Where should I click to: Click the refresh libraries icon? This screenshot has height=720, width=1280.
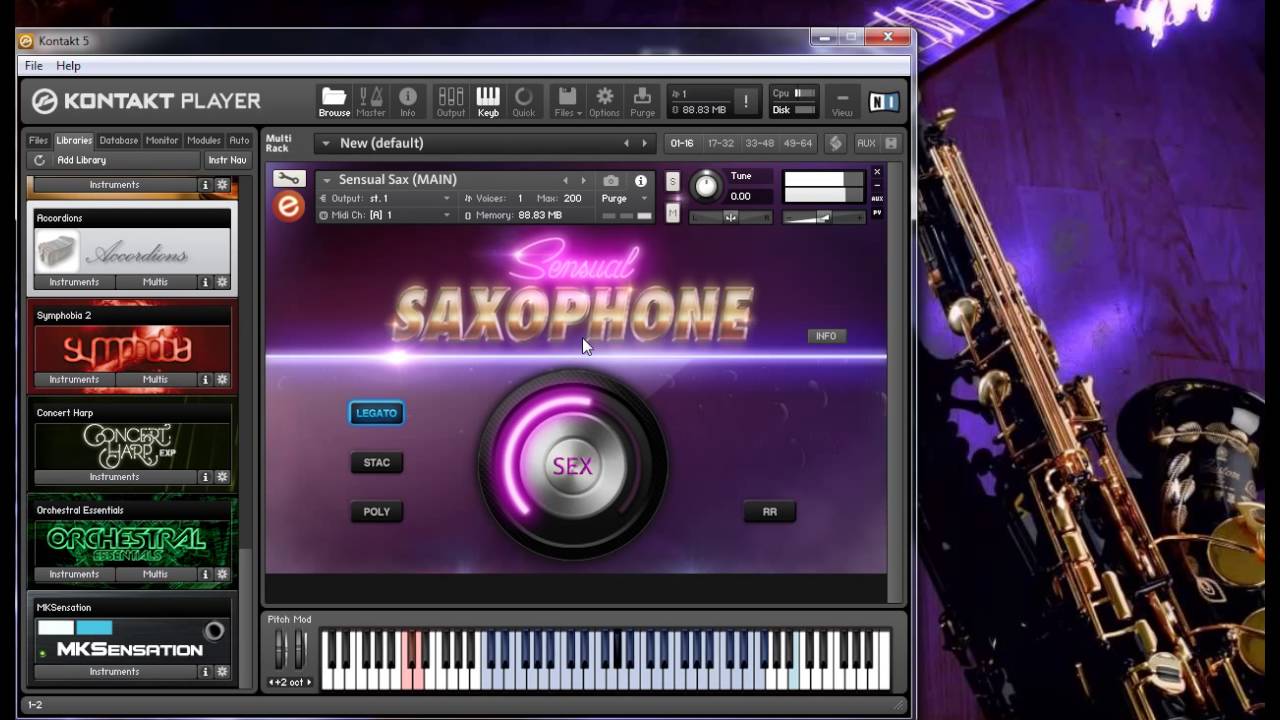(x=40, y=160)
